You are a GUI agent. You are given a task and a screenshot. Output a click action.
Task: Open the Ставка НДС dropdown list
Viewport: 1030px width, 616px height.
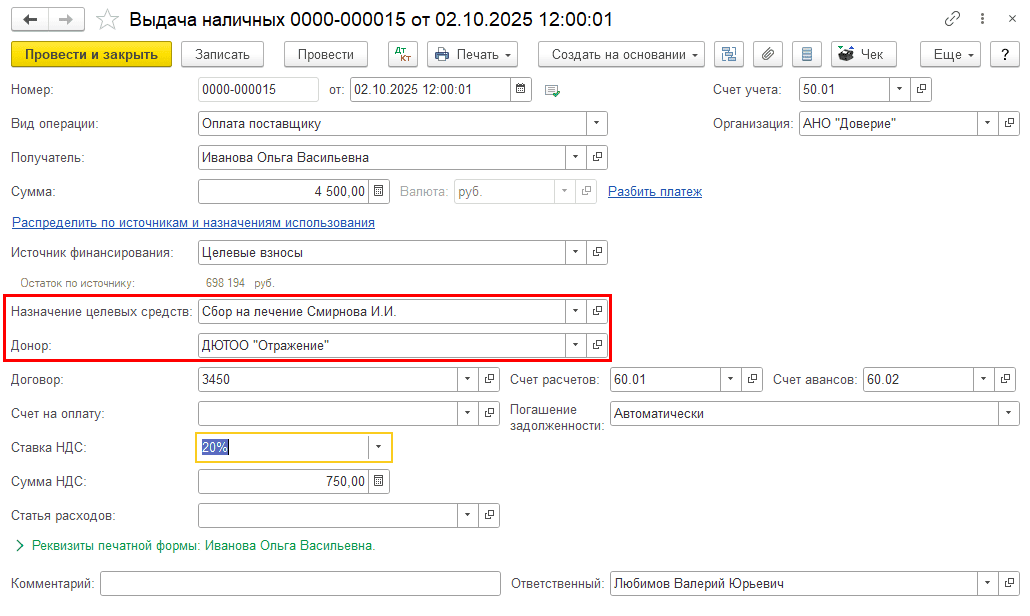378,448
